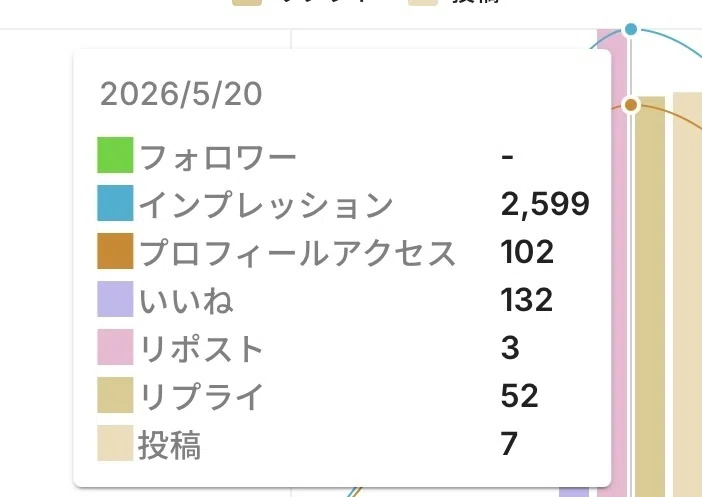Click the orange プロフィールアクセス swatch

(115, 251)
